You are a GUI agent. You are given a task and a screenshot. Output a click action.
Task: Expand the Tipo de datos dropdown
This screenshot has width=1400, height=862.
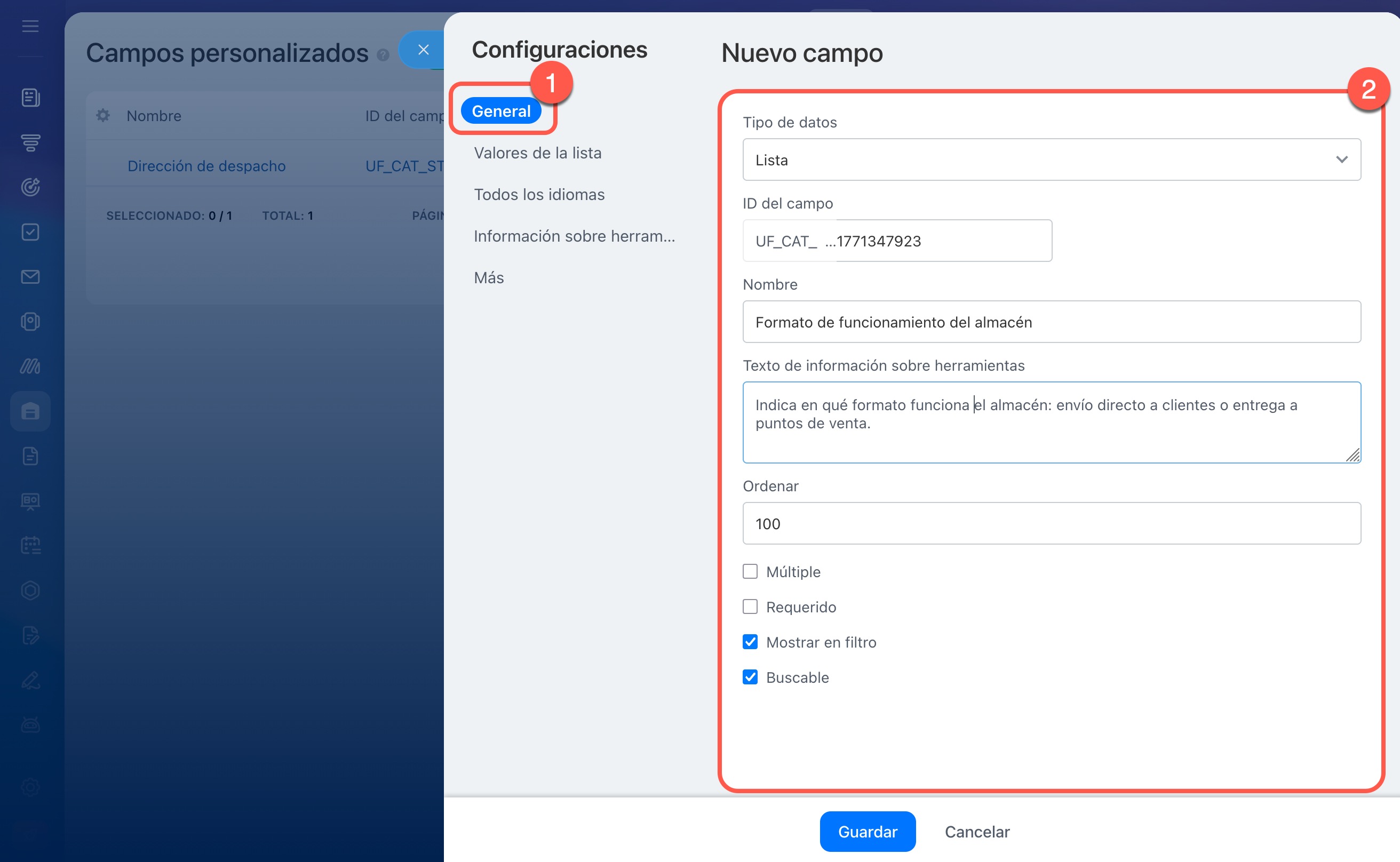[x=1051, y=160]
